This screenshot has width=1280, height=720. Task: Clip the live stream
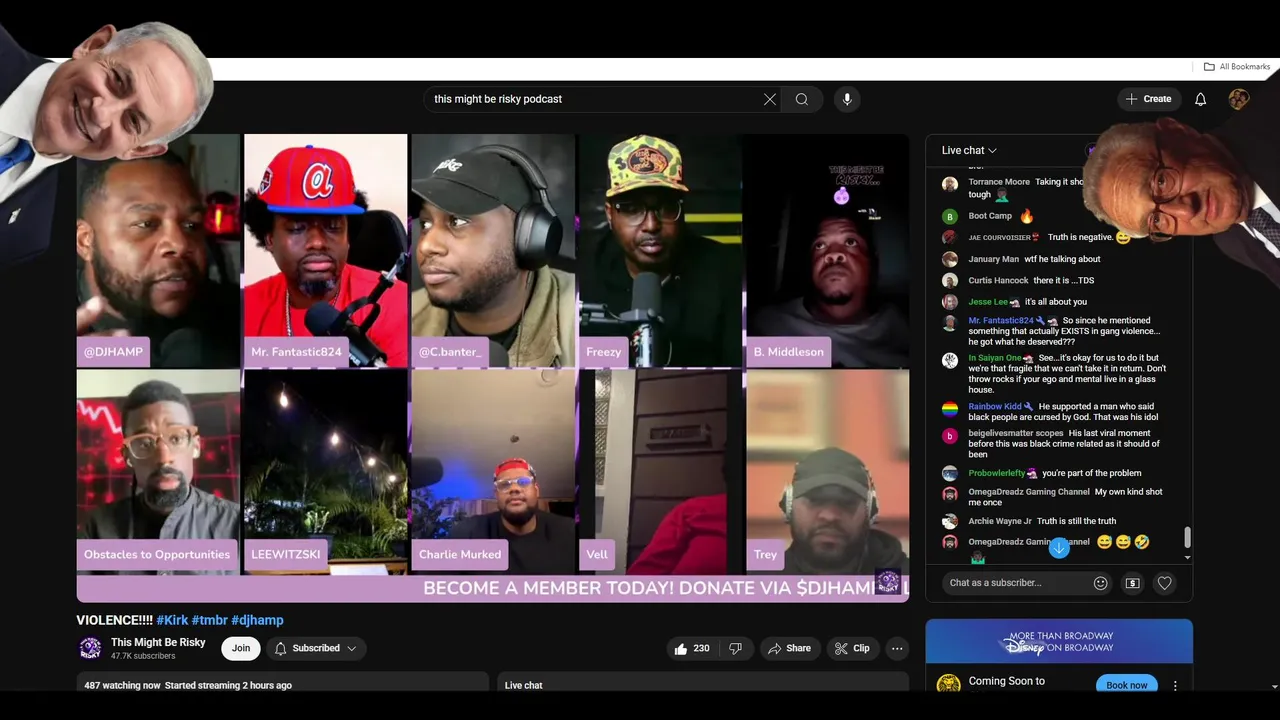[852, 648]
